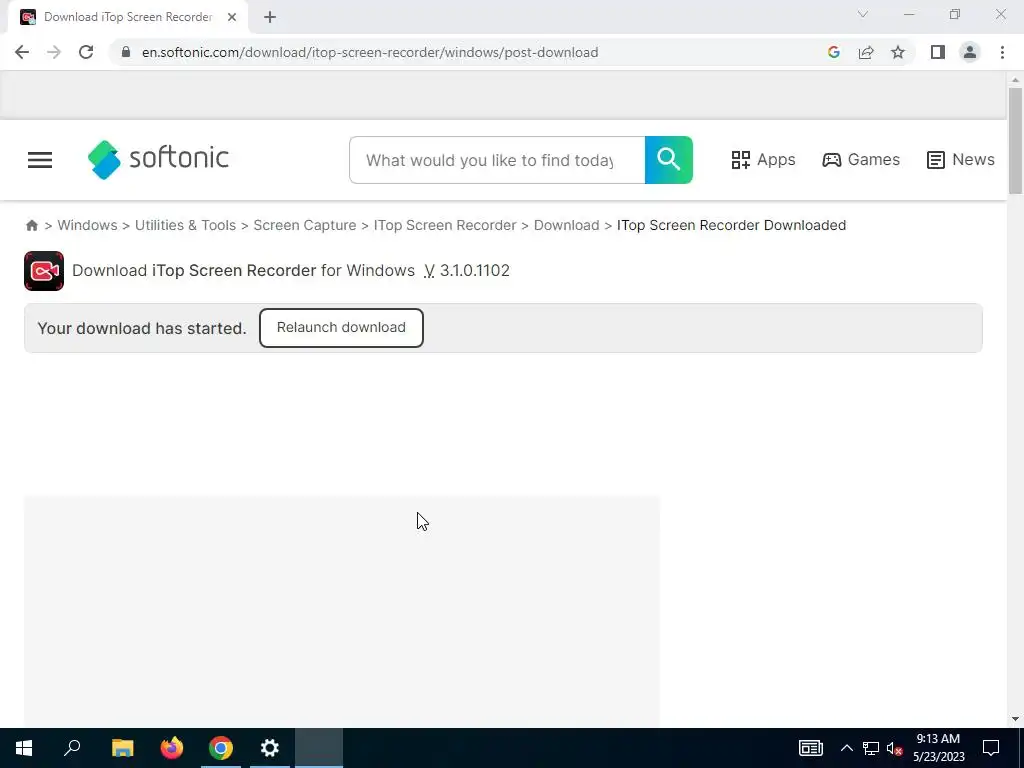Image resolution: width=1024 pixels, height=768 pixels.
Task: Open the Apps section
Action: tap(763, 160)
